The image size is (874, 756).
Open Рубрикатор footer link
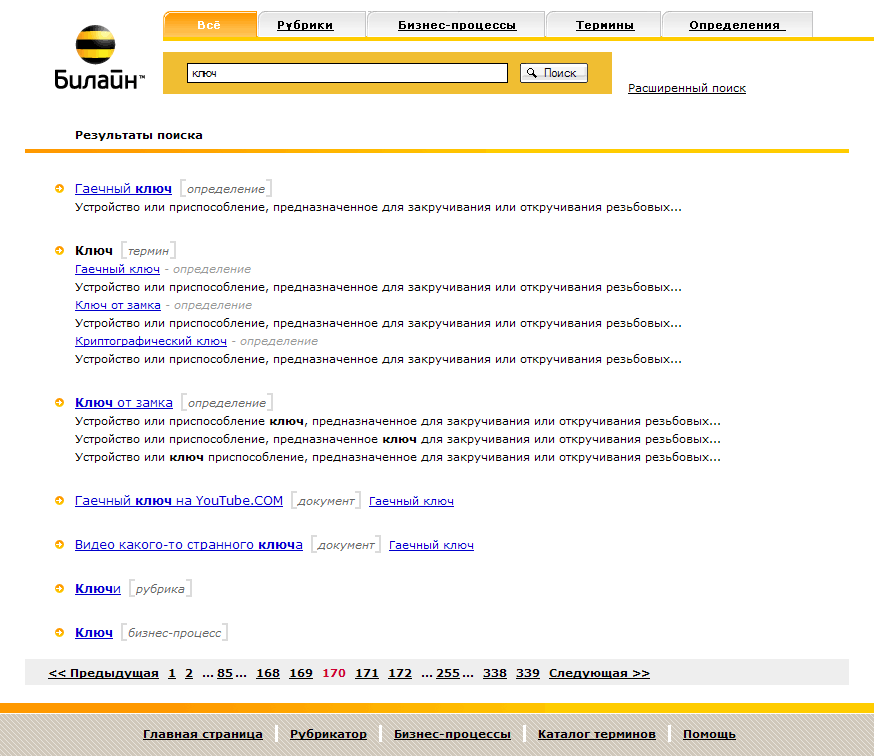[x=328, y=734]
